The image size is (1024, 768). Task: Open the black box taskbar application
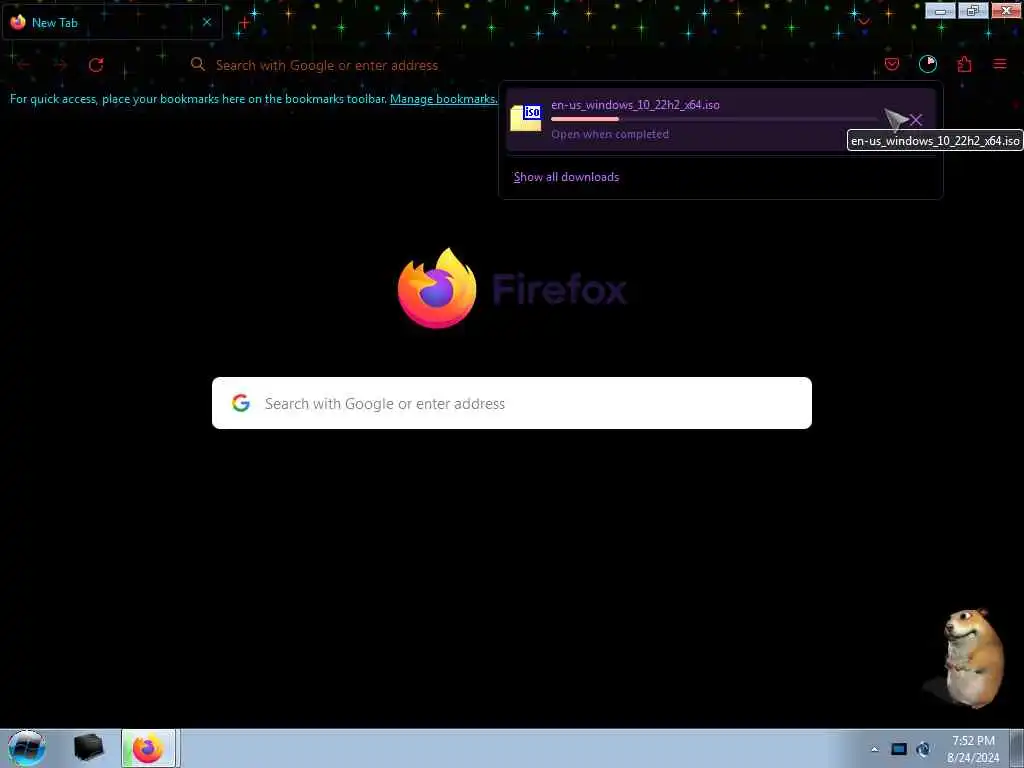[x=88, y=748]
